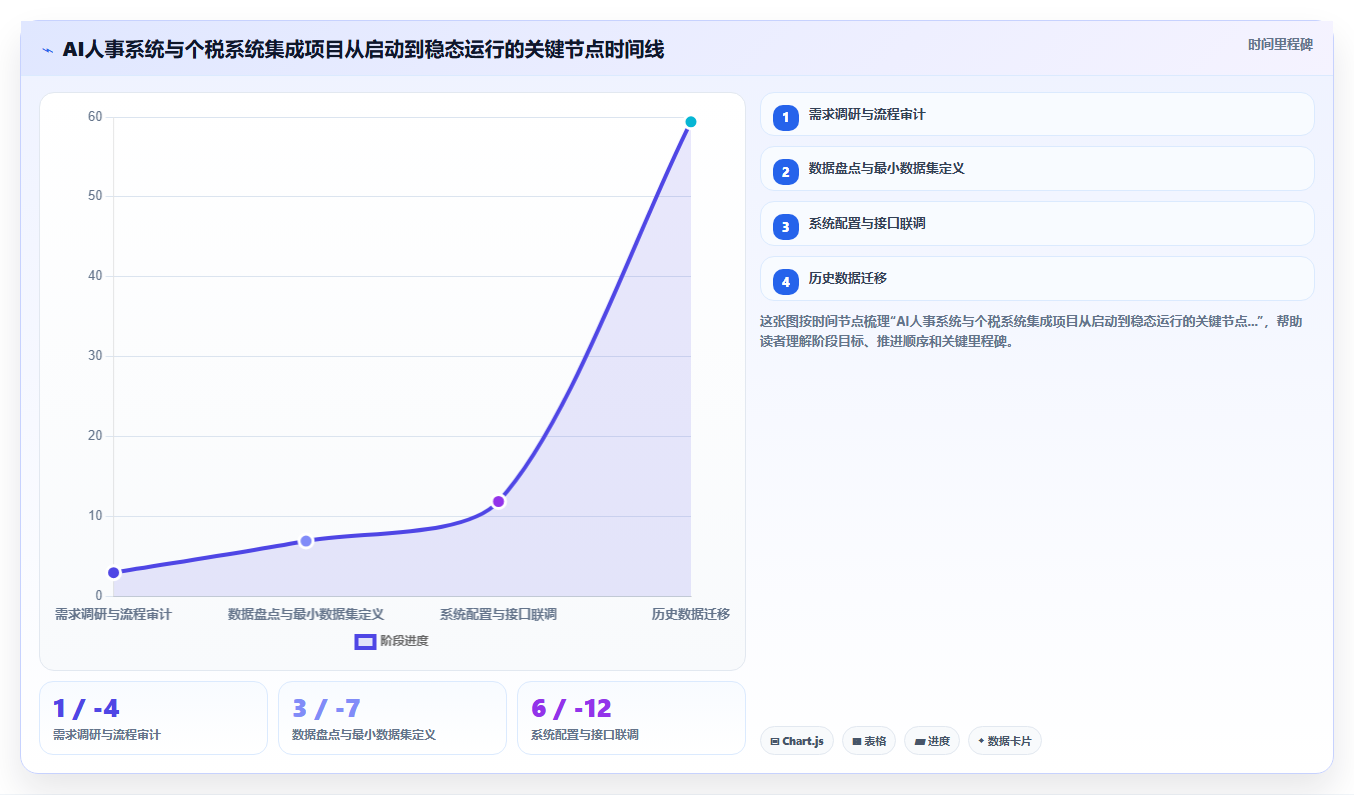The width and height of the screenshot is (1354, 795).
Task: Click the 6 / -12 data card
Action: click(x=631, y=718)
